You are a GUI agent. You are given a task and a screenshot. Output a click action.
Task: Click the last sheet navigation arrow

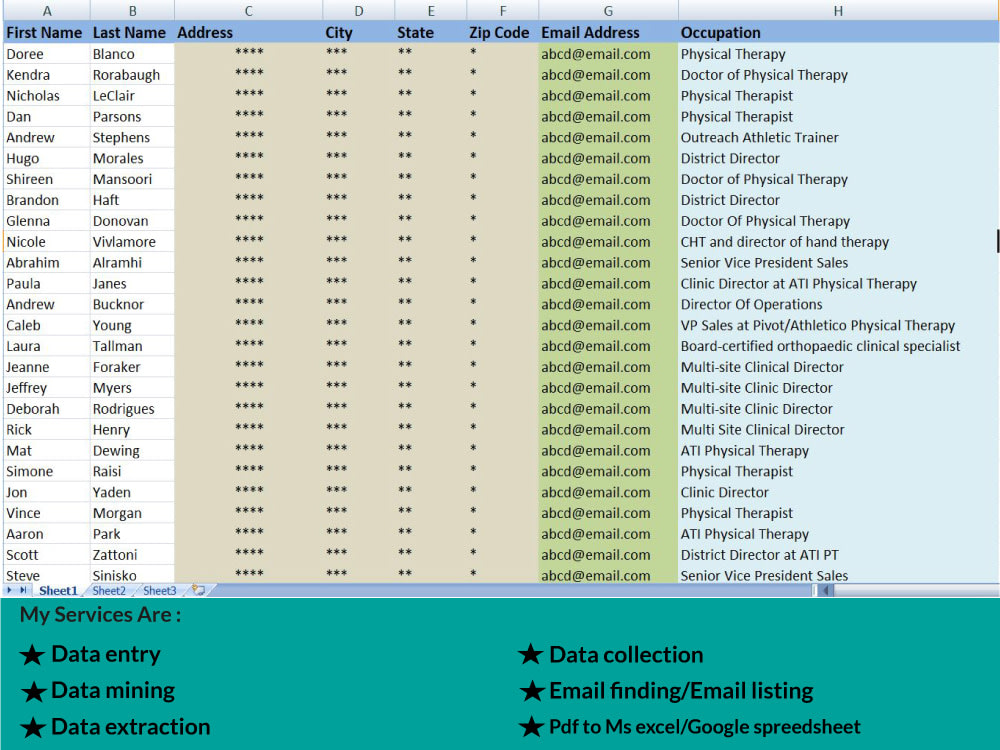23,591
